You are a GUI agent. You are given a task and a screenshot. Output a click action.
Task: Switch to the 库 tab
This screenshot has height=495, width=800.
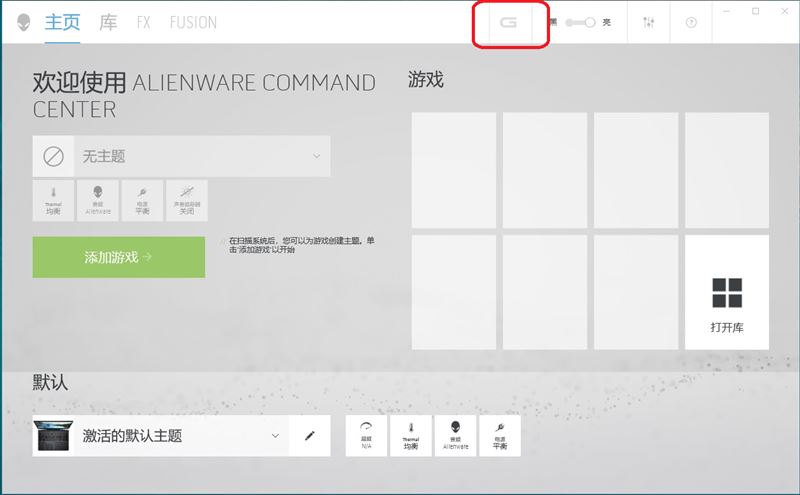[x=108, y=22]
